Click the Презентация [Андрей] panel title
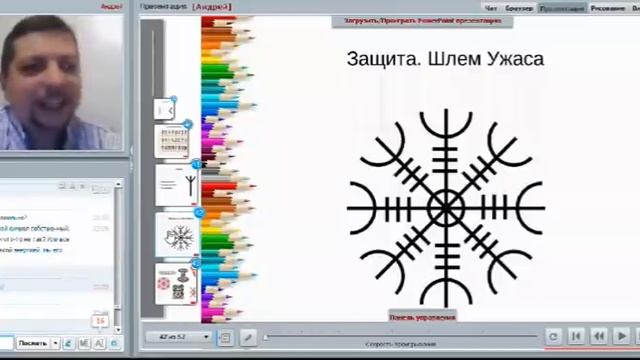640x360 pixels. click(x=186, y=7)
